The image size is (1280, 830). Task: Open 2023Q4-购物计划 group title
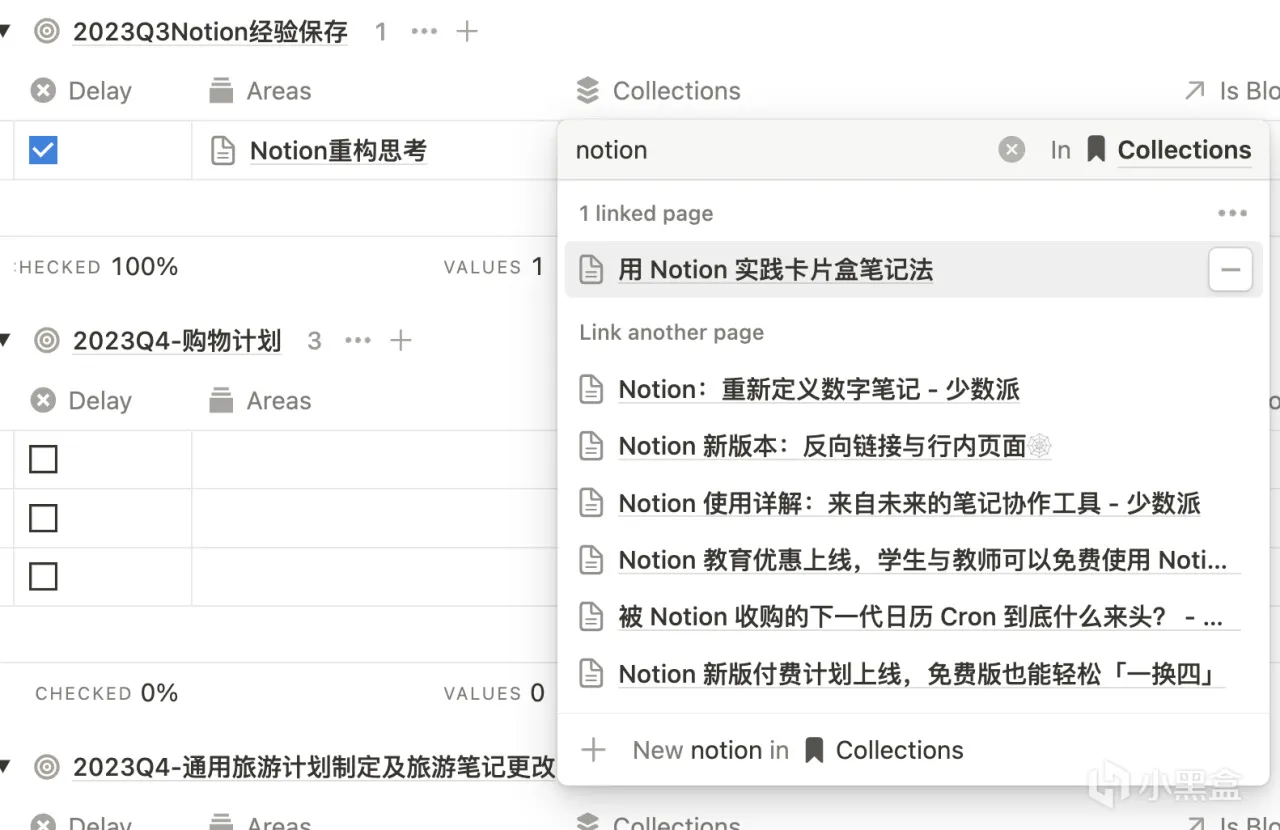click(x=177, y=342)
